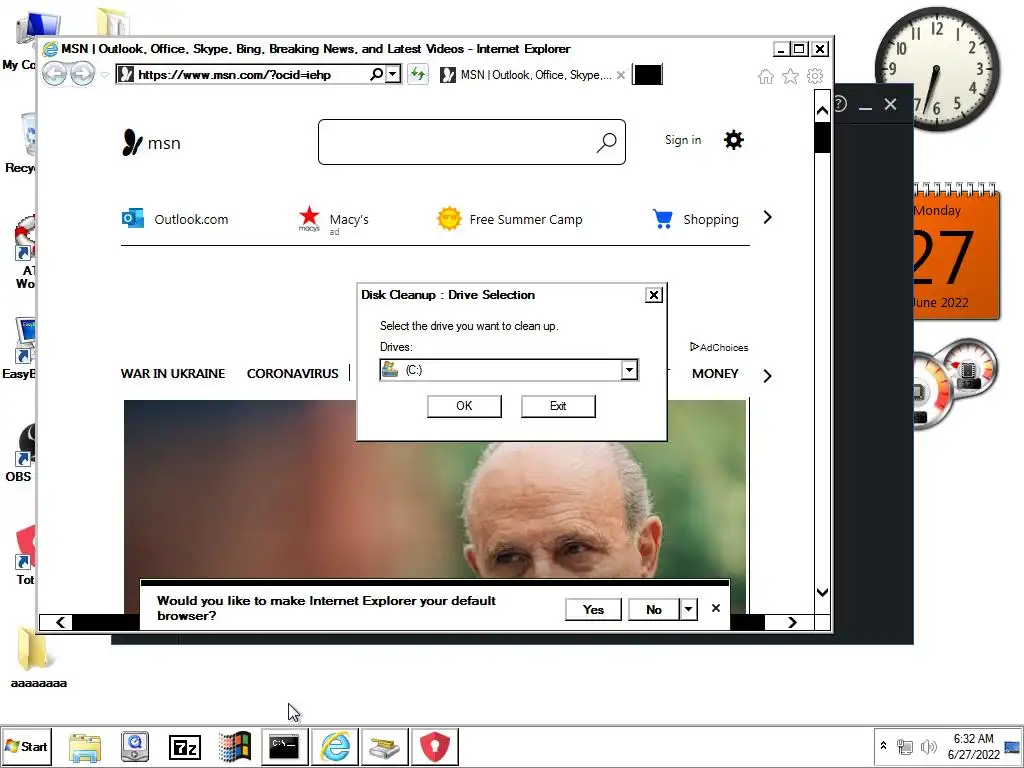Select WAR IN UKRAINE news category

pyautogui.click(x=172, y=374)
